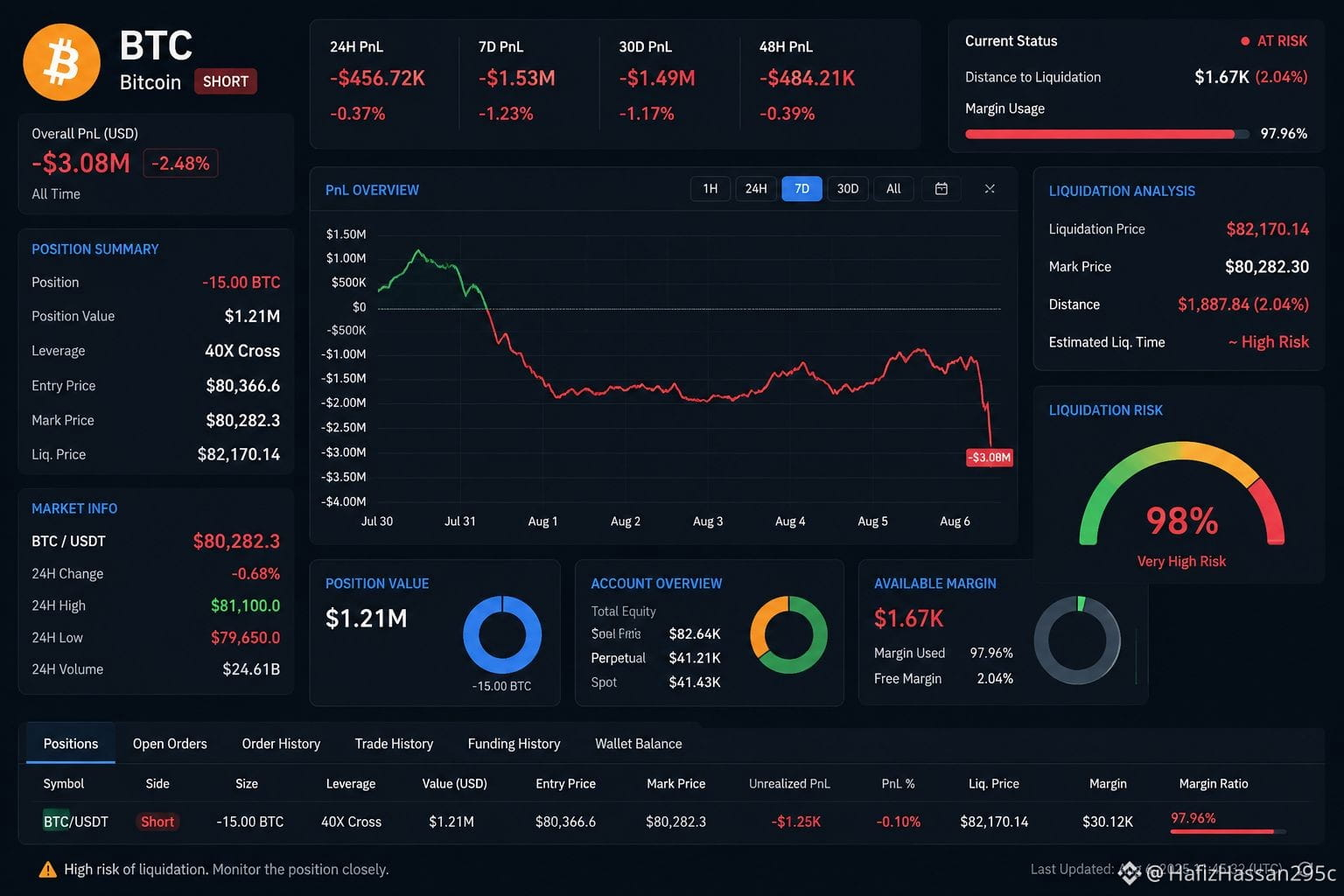Click the Aug 3 label on chart axis

(x=708, y=521)
